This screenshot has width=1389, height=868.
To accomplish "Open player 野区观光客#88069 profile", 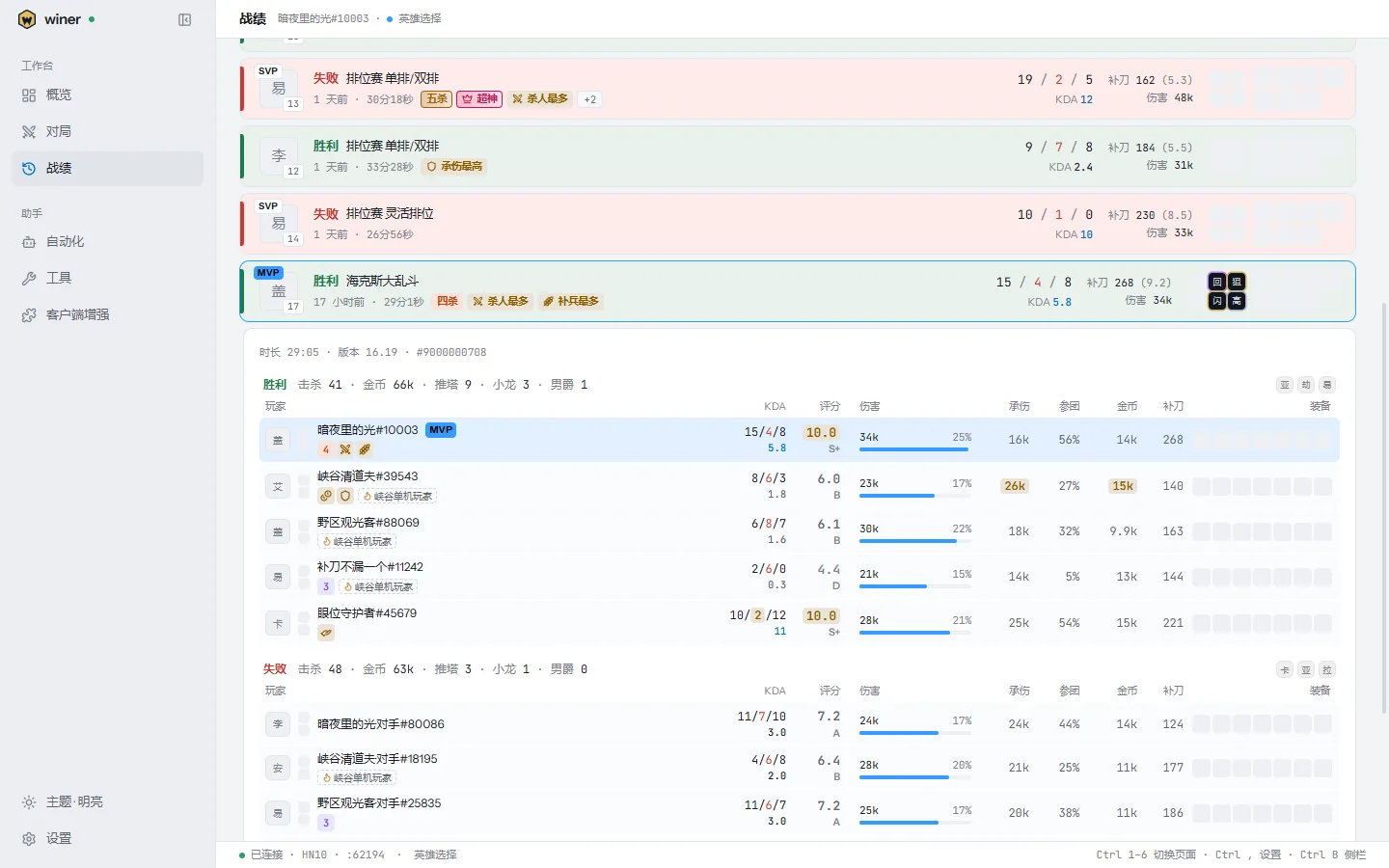I will (368, 523).
